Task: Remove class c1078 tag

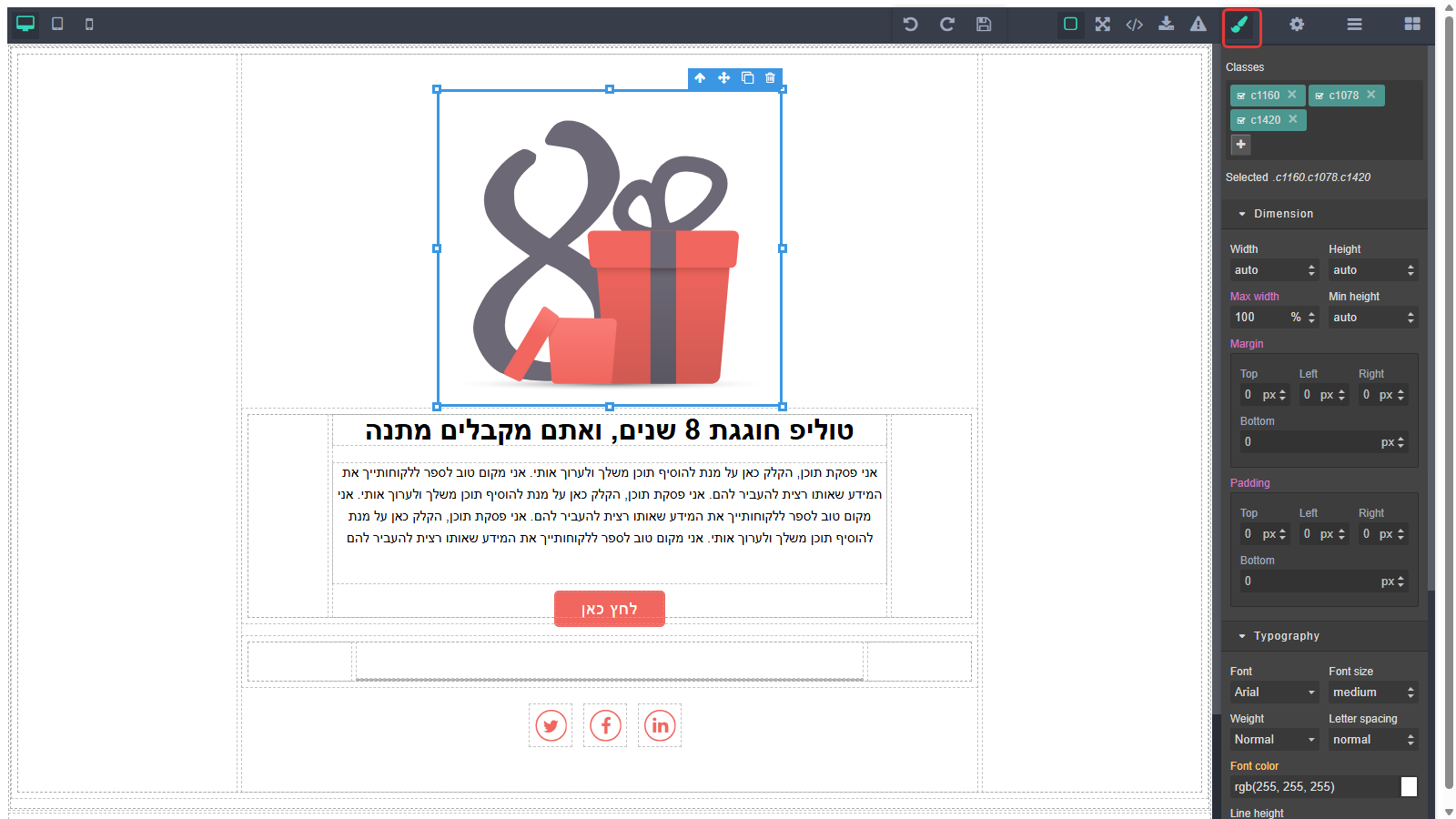Action: (1371, 95)
